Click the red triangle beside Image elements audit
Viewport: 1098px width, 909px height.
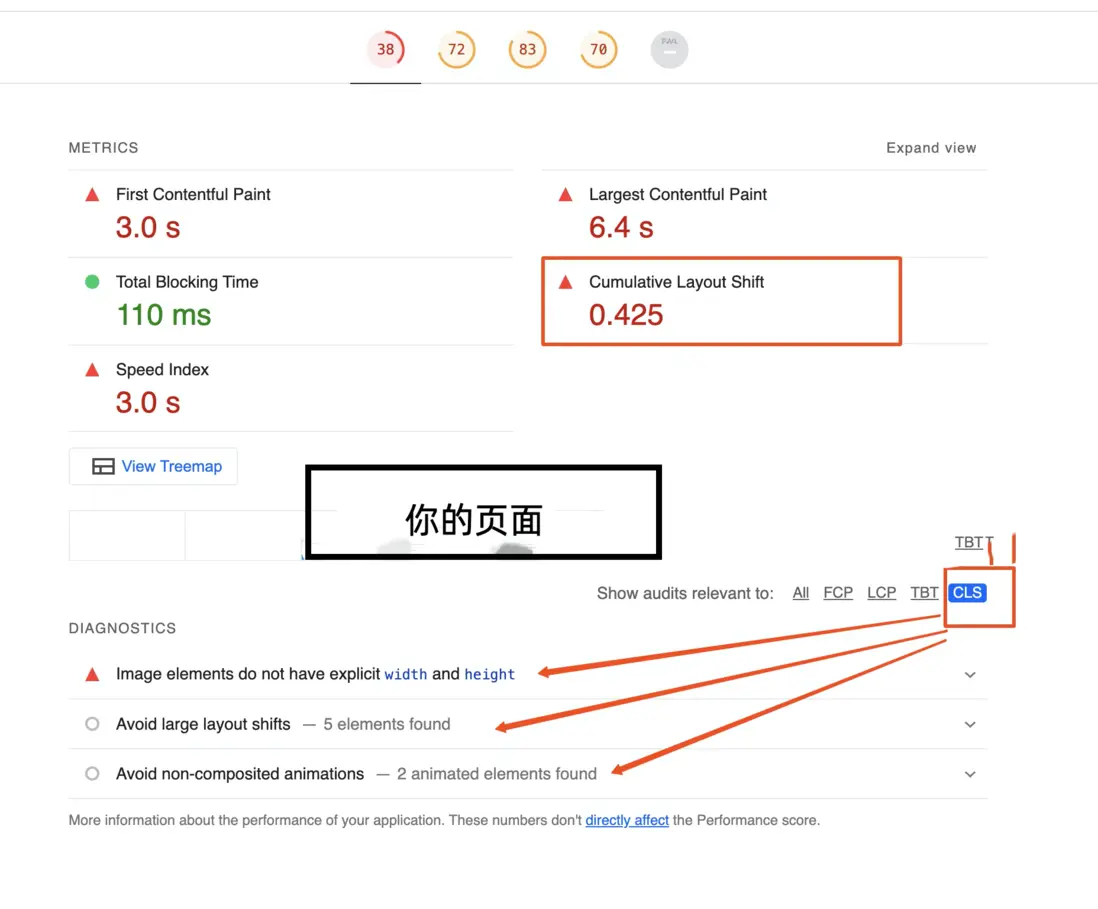pyautogui.click(x=92, y=674)
